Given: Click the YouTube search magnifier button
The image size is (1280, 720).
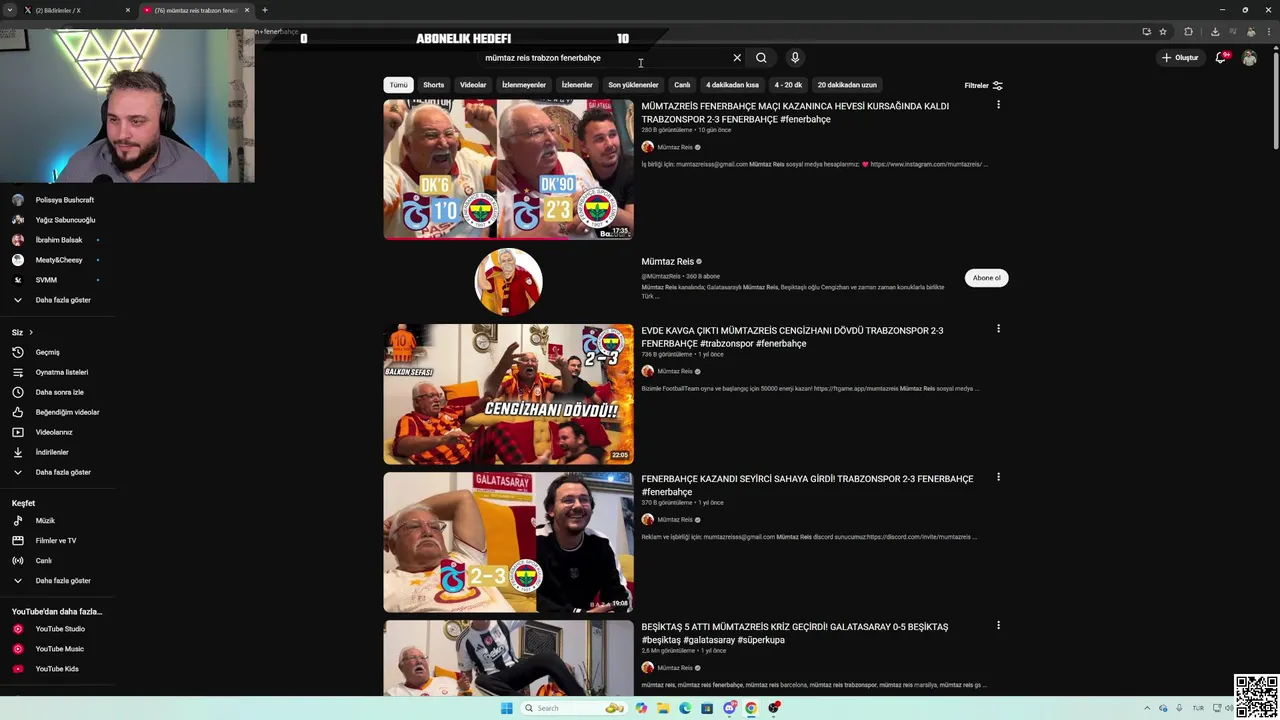Looking at the screenshot, I should coord(761,58).
